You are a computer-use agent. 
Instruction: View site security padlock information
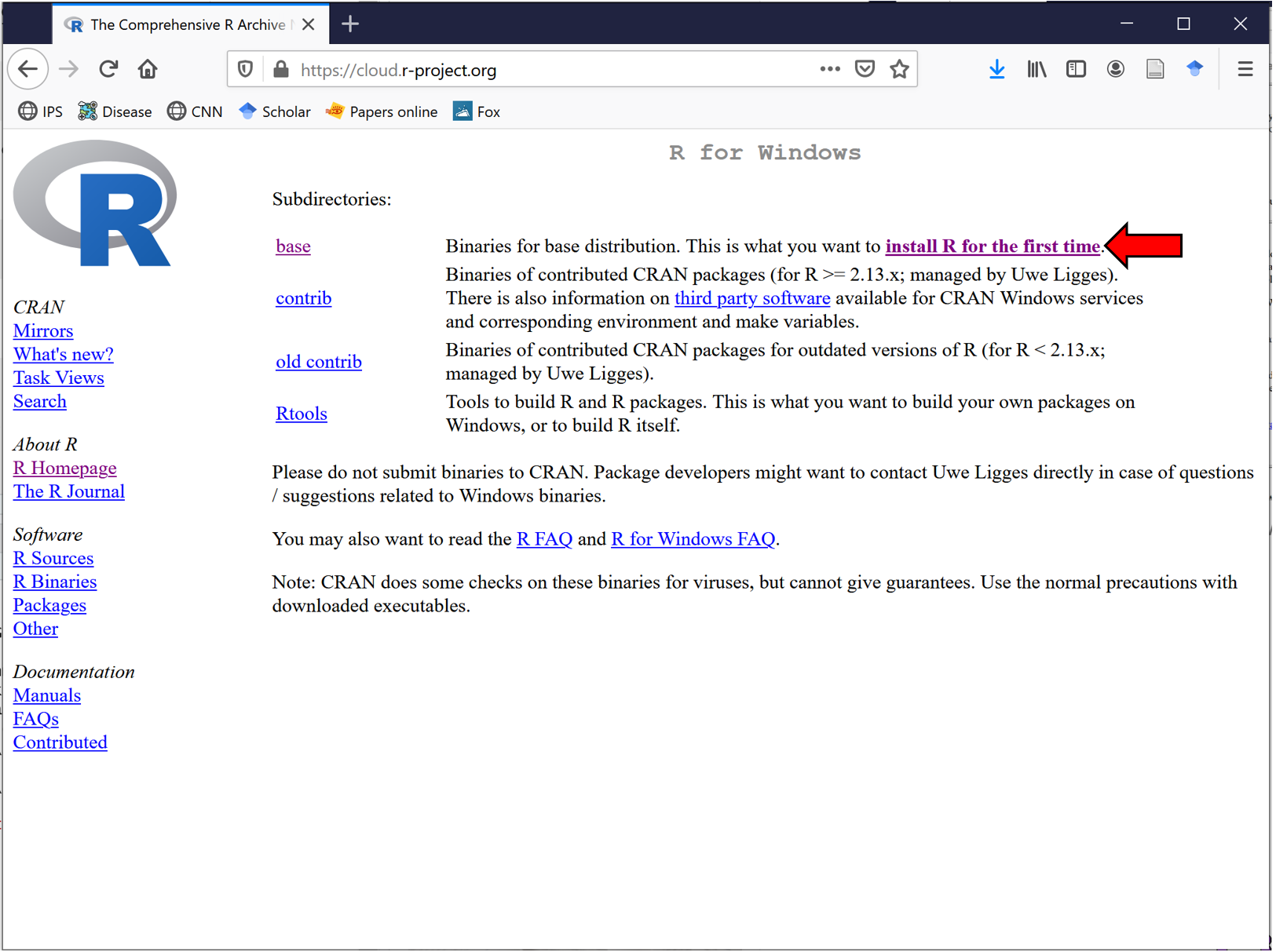[280, 70]
